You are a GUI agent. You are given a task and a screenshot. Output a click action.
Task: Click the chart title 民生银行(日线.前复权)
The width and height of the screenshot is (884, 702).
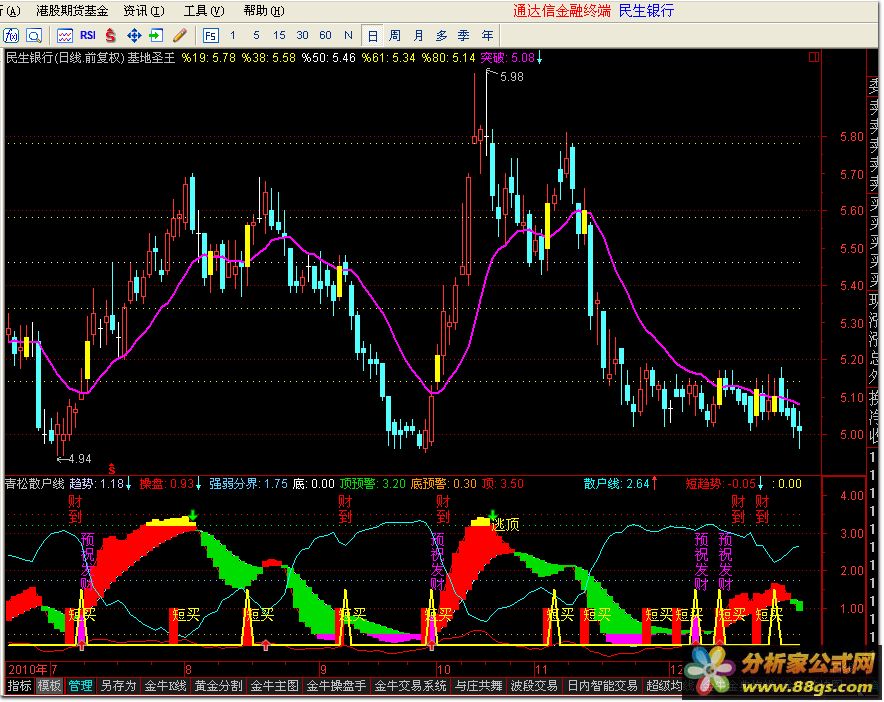click(64, 58)
